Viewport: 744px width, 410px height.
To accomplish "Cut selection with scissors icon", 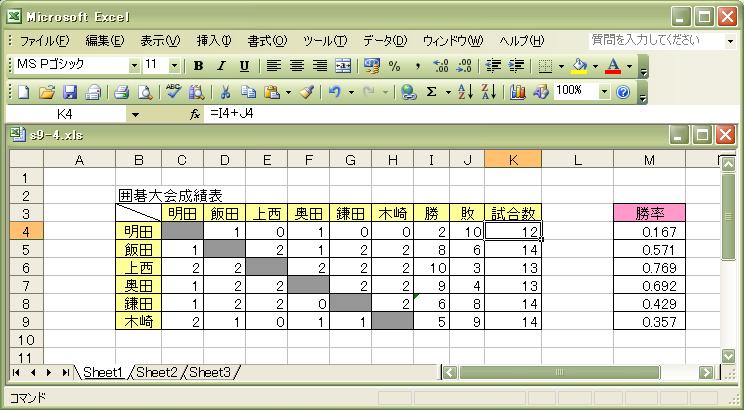I will (x=225, y=92).
